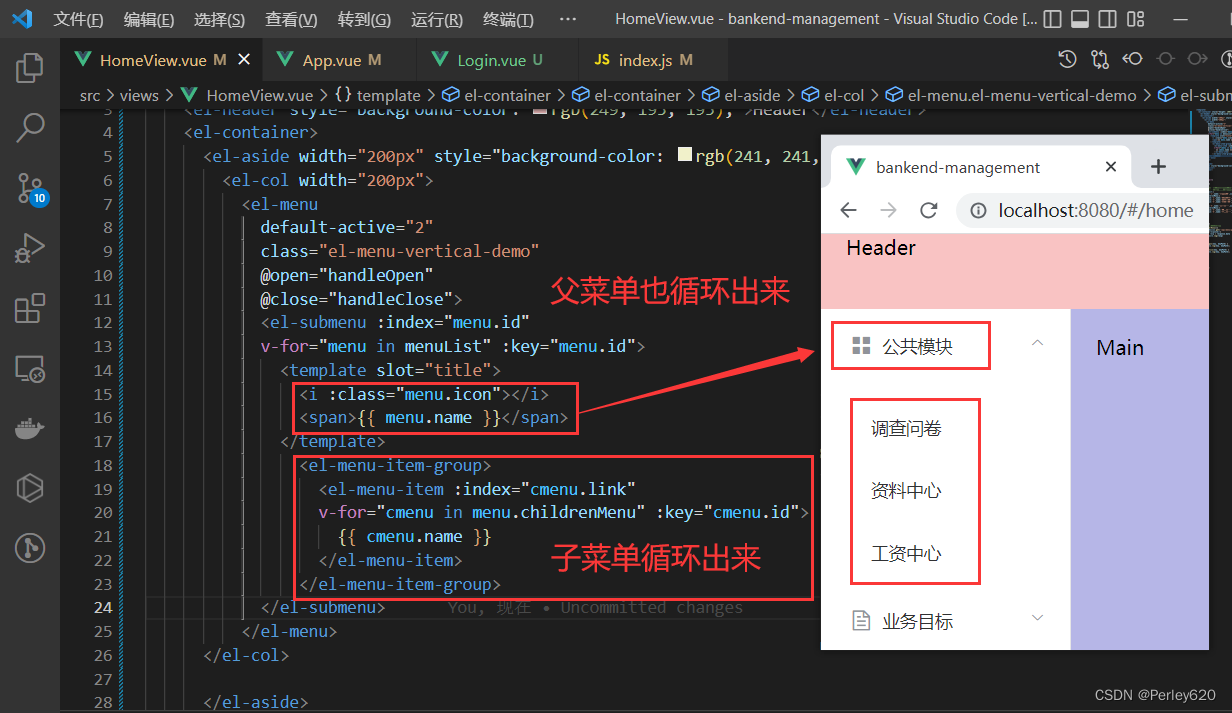Close the bankend-management browser tab
This screenshot has height=713, width=1232.
[1111, 167]
